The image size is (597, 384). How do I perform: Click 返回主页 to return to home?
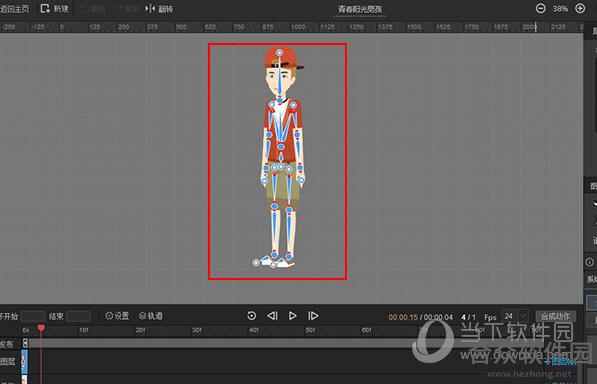tap(14, 9)
